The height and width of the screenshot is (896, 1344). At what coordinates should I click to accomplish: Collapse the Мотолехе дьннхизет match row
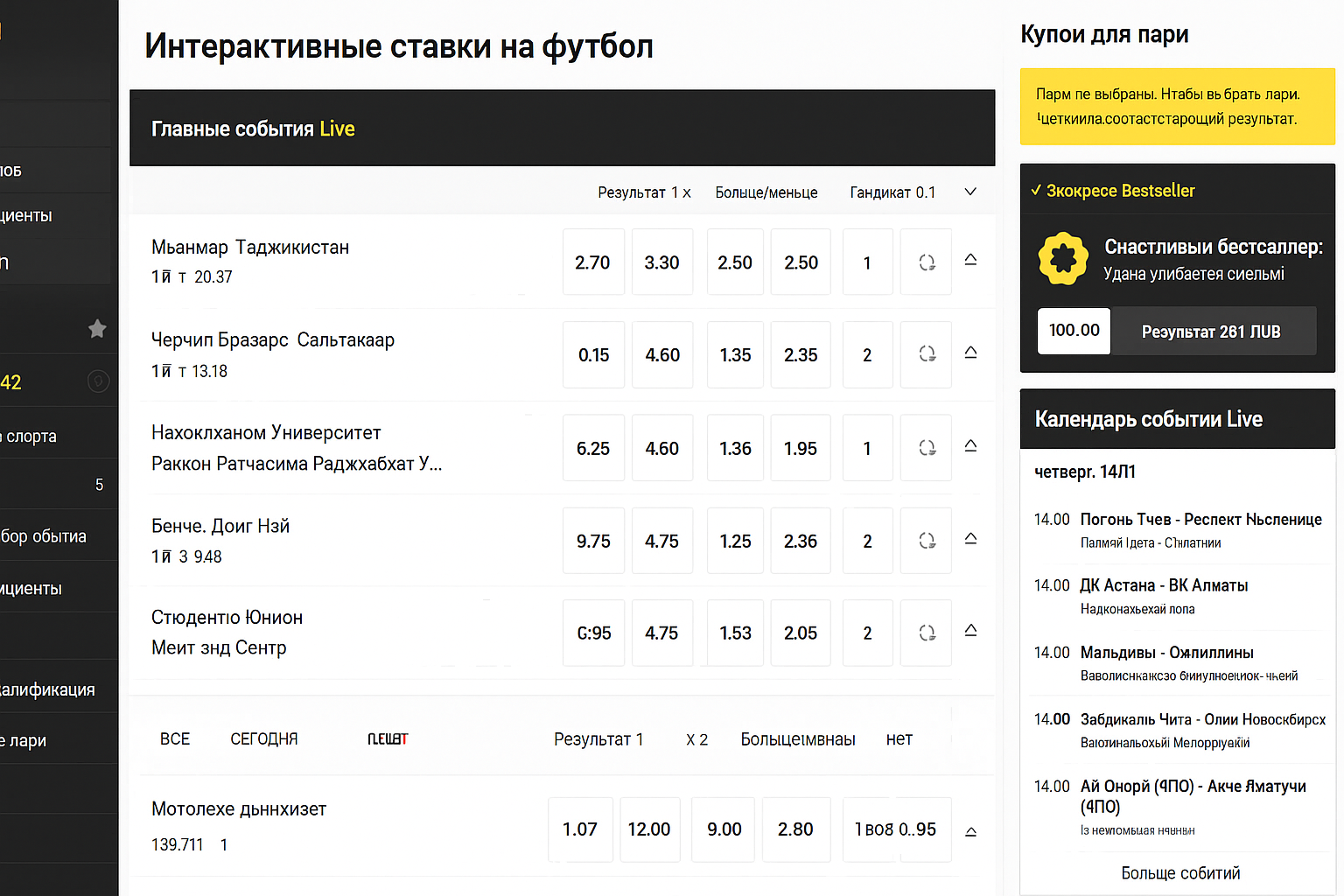(970, 831)
